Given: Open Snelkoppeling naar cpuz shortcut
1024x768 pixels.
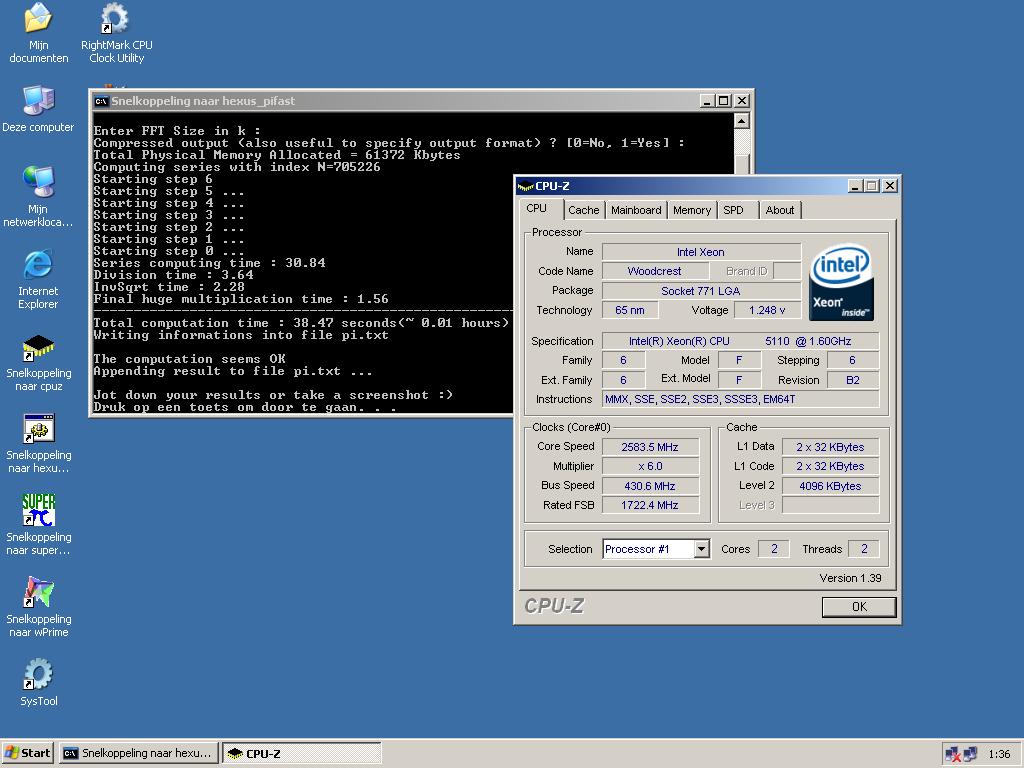Looking at the screenshot, I should point(39,363).
